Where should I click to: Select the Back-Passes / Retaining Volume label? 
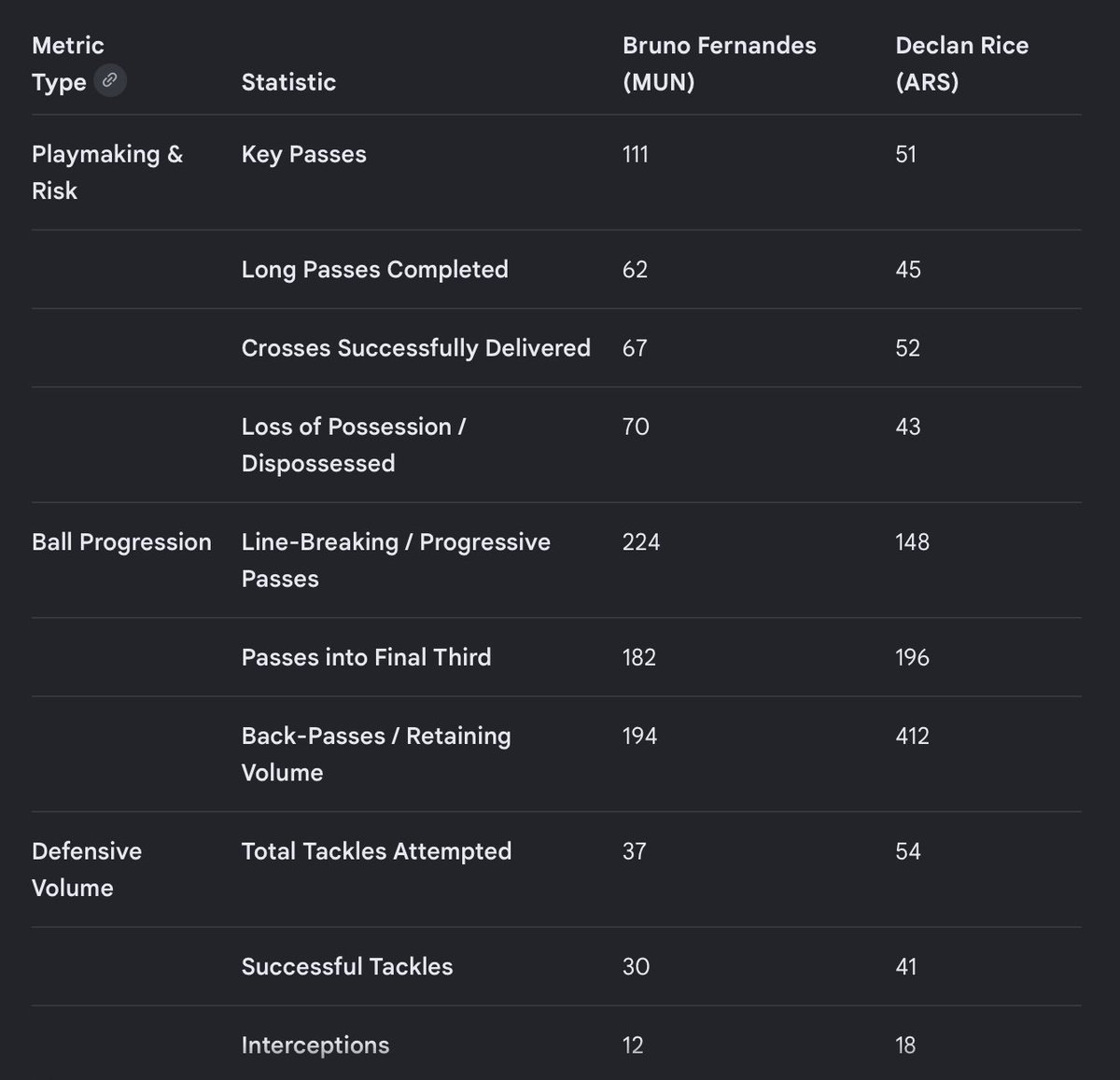click(x=375, y=753)
